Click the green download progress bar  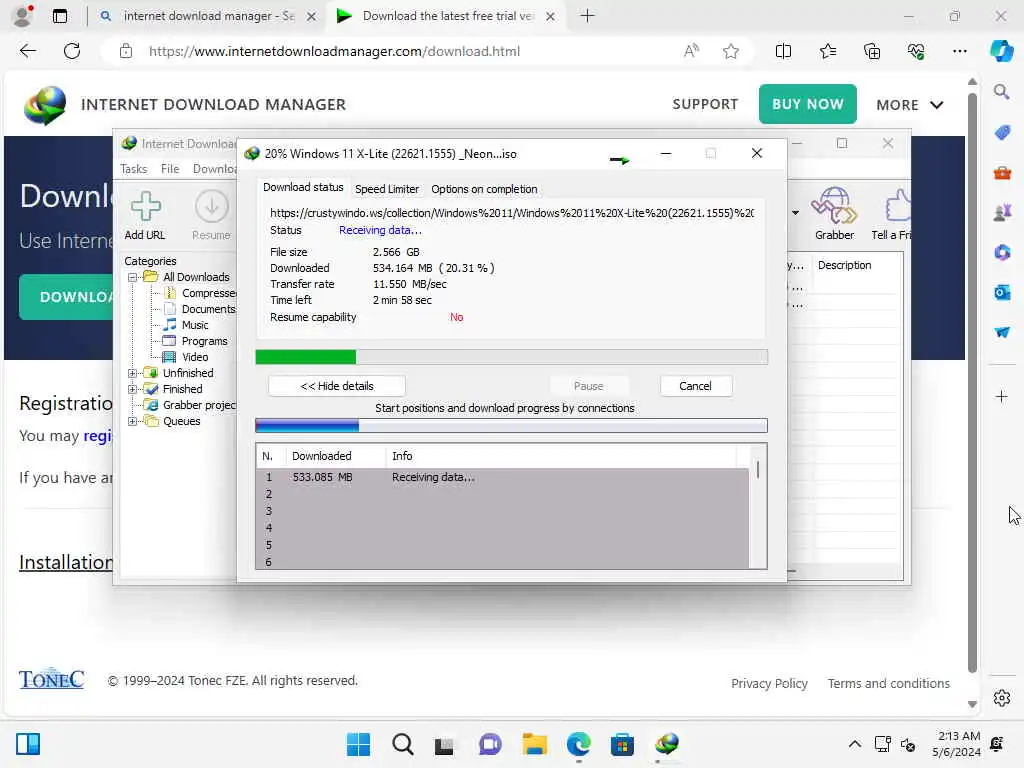[x=511, y=357]
